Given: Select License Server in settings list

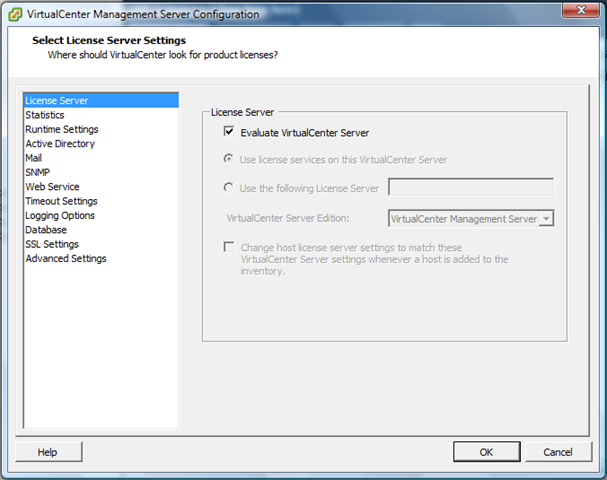Looking at the screenshot, I should [x=57, y=100].
